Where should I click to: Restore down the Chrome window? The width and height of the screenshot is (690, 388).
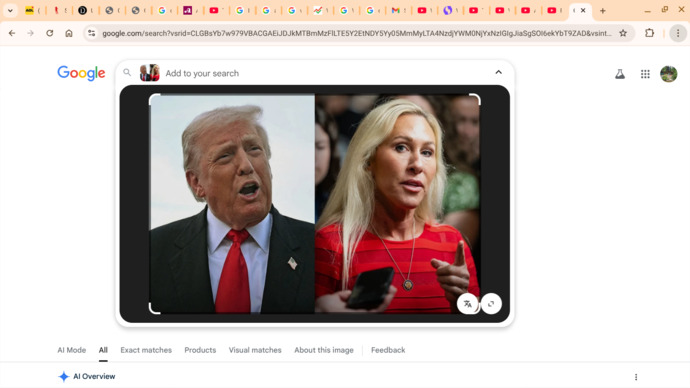664,10
